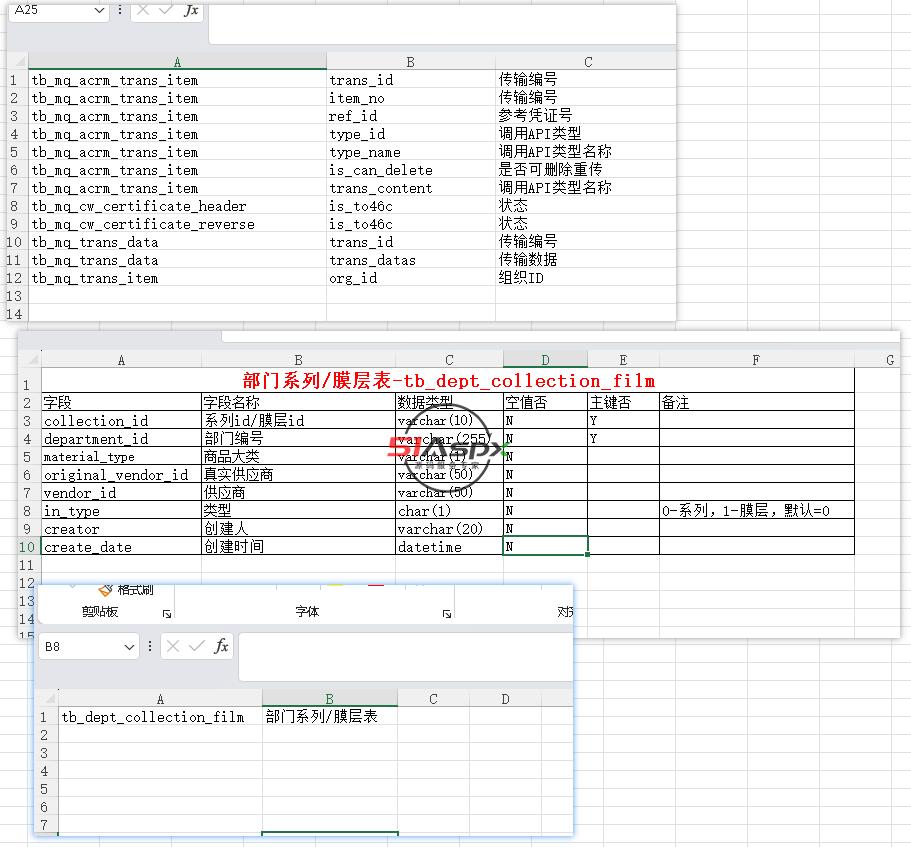Click the red title 部门系列/膜层表-tb_dept_collection_film cell

point(448,381)
